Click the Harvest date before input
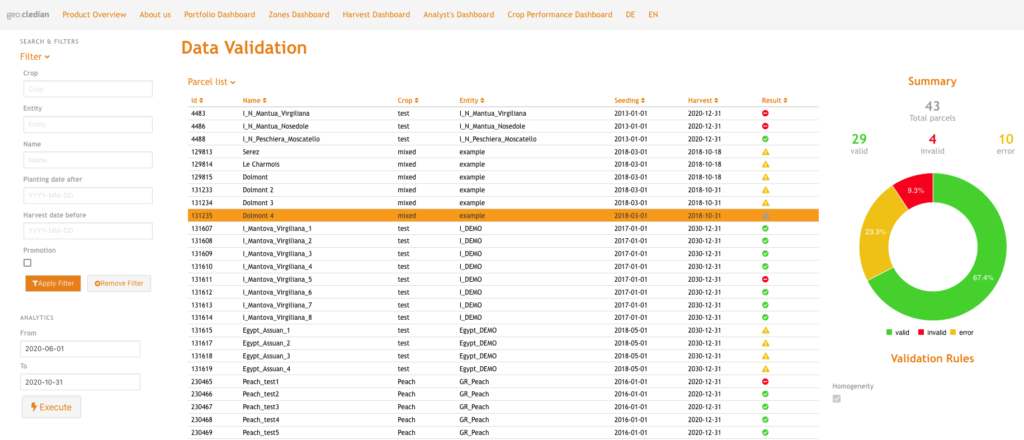Viewport: 1024px width, 440px height. coord(88,231)
